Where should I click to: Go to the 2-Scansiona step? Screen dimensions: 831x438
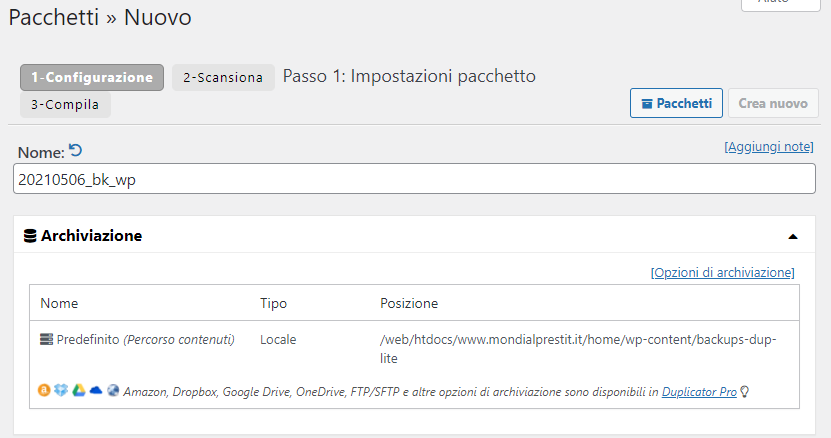(x=223, y=77)
